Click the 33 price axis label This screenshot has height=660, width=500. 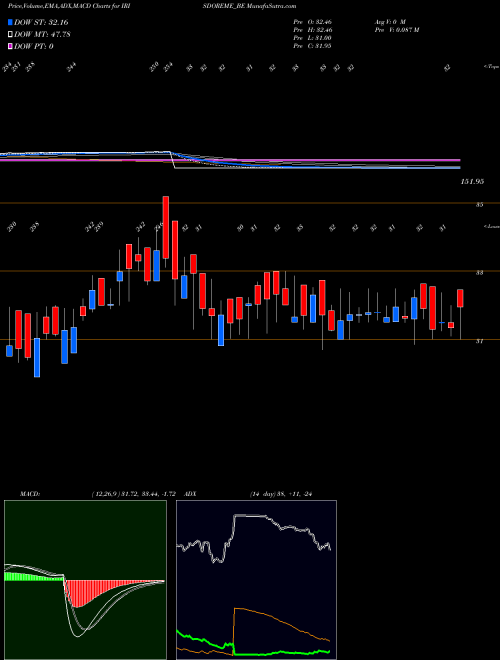click(479, 273)
